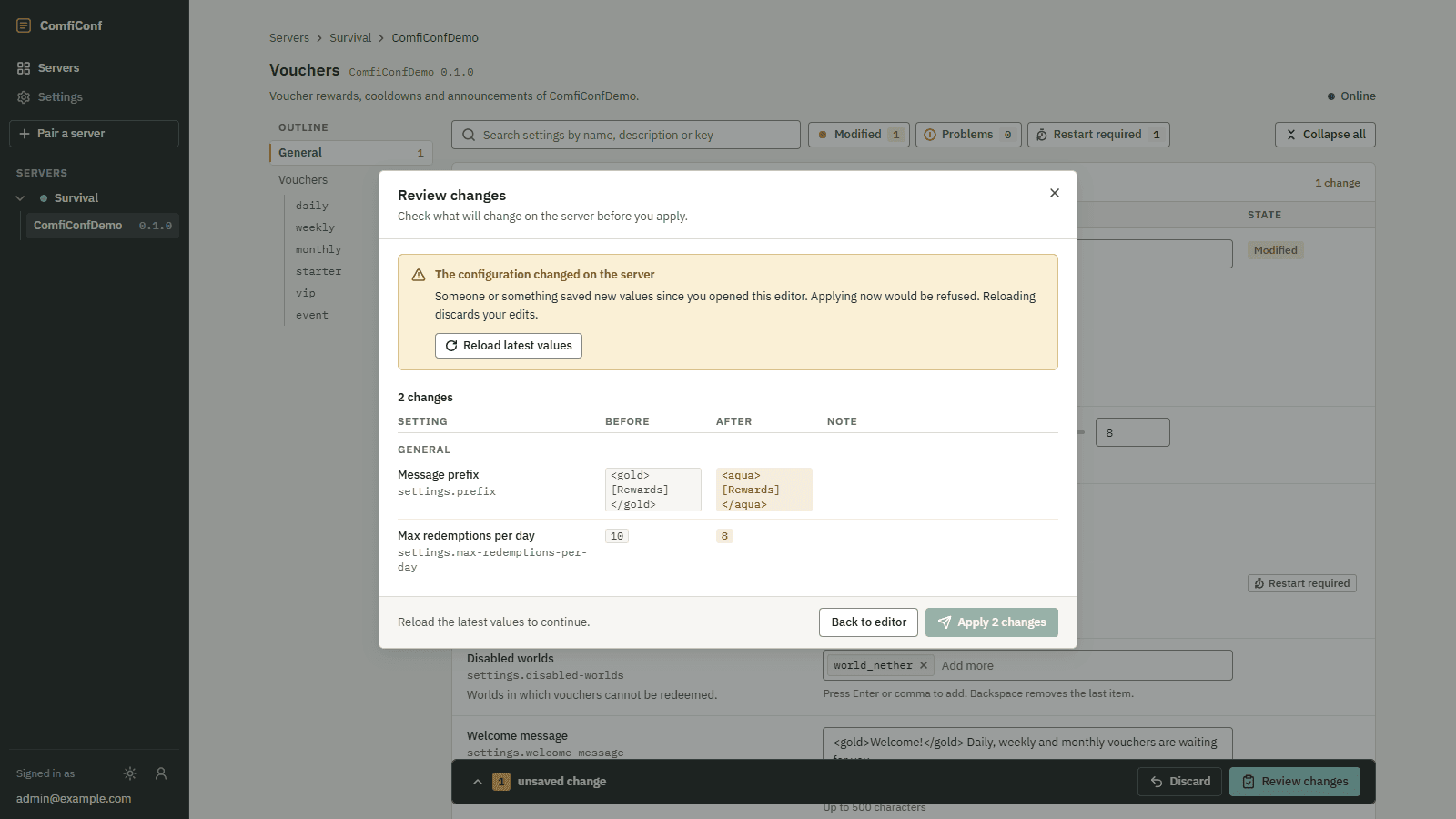
Task: Remove world_nether tag with x icon
Action: pyautogui.click(x=924, y=665)
